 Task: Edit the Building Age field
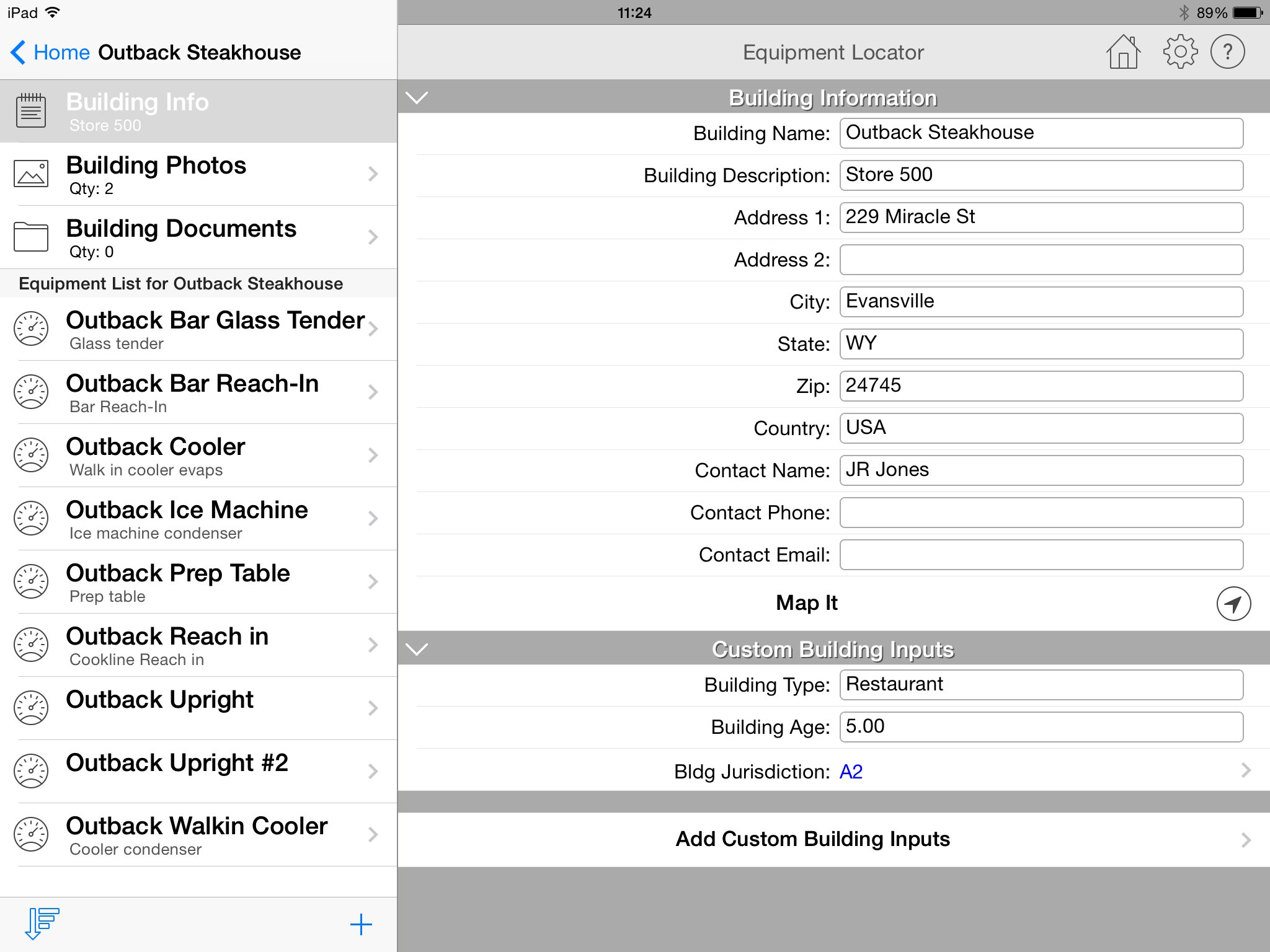[1041, 727]
